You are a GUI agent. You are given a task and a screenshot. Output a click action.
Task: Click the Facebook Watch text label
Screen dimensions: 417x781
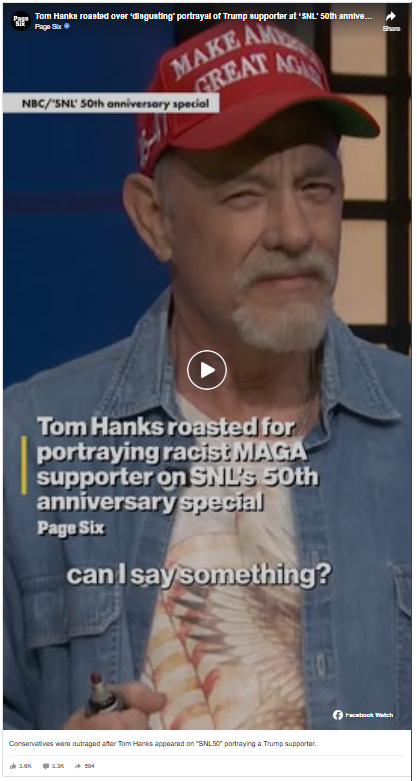point(369,715)
